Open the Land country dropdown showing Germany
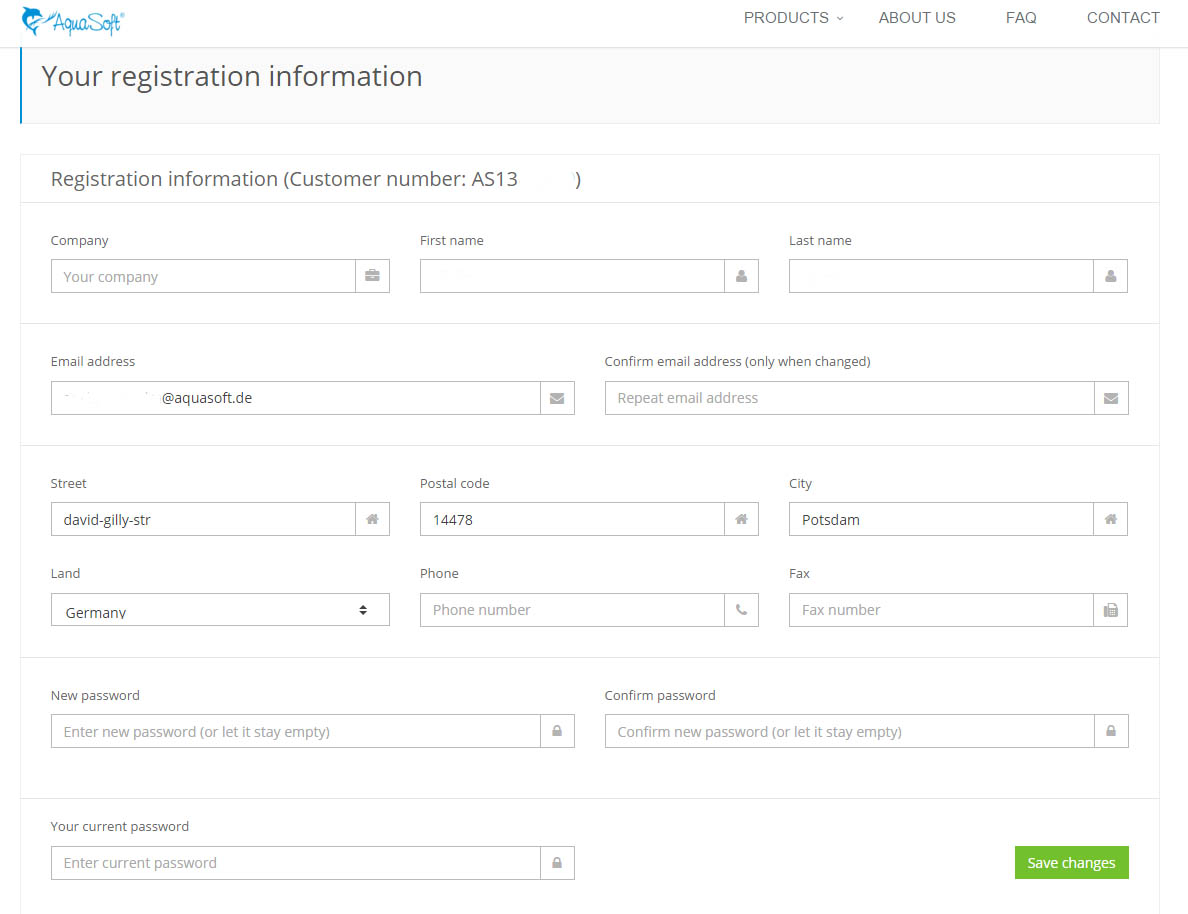 tap(220, 610)
